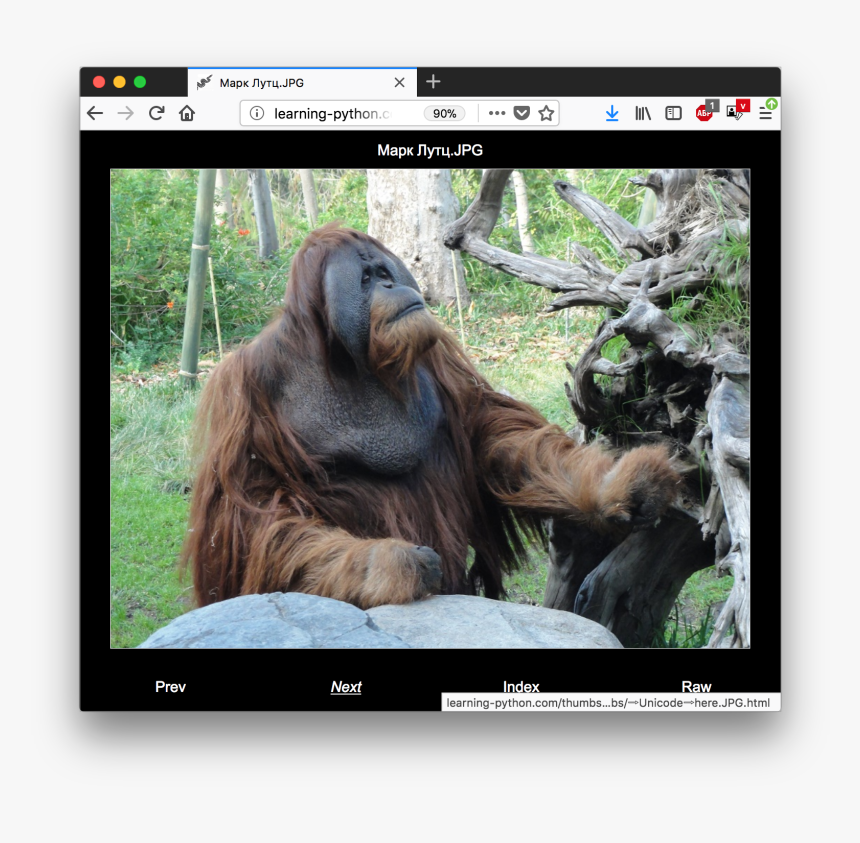This screenshot has width=860, height=843.
Task: Open the Index link
Action: coord(521,687)
